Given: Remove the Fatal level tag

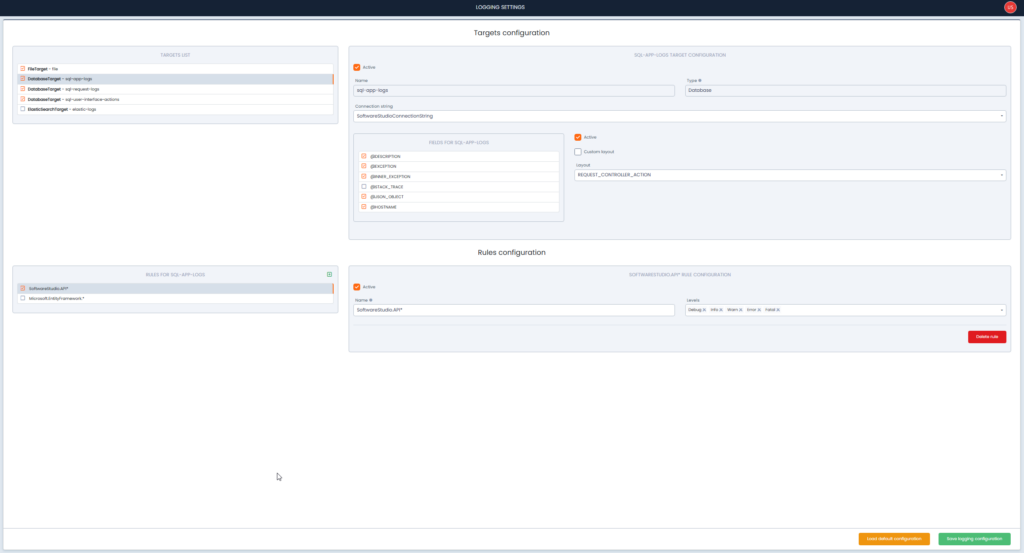Looking at the screenshot, I should (x=778, y=310).
